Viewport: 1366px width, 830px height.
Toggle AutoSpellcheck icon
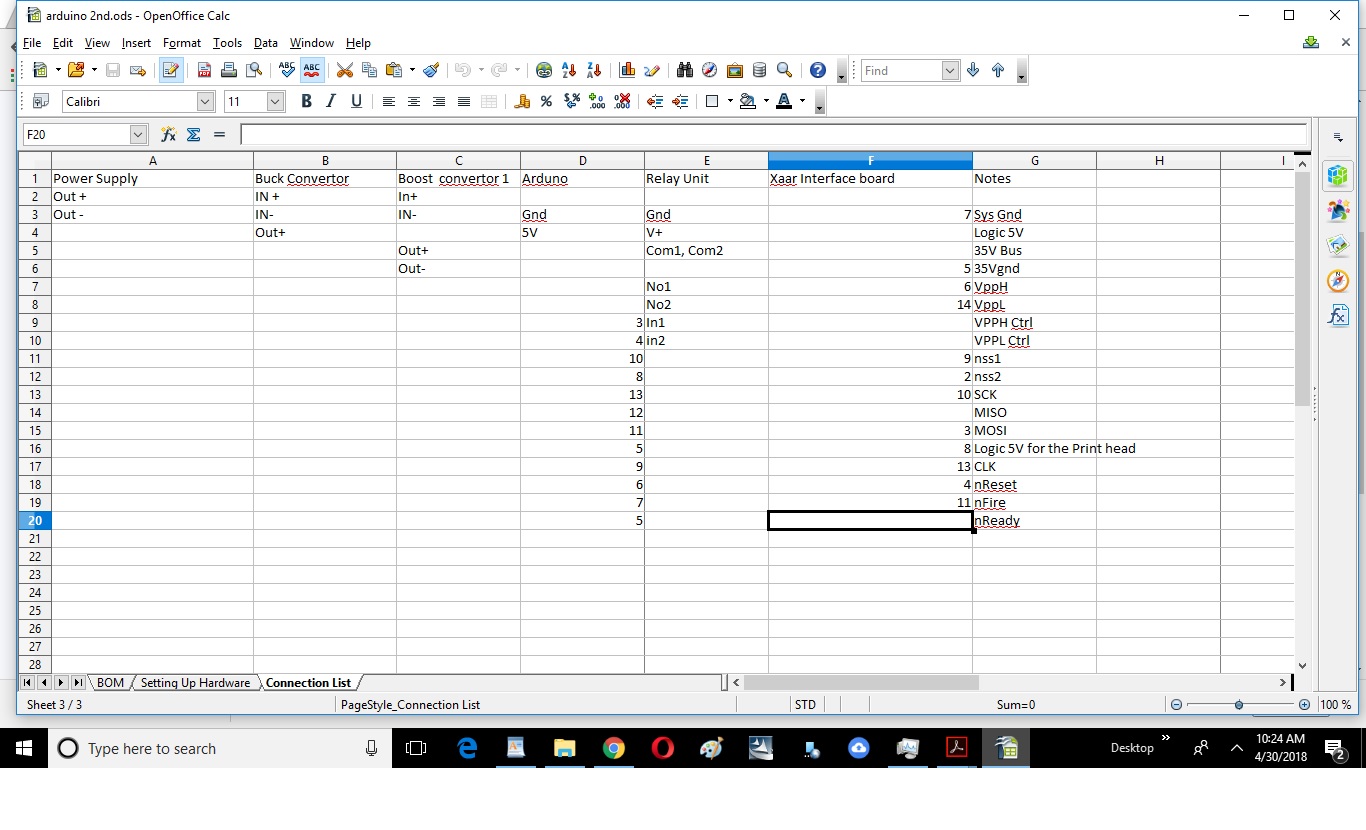point(312,70)
